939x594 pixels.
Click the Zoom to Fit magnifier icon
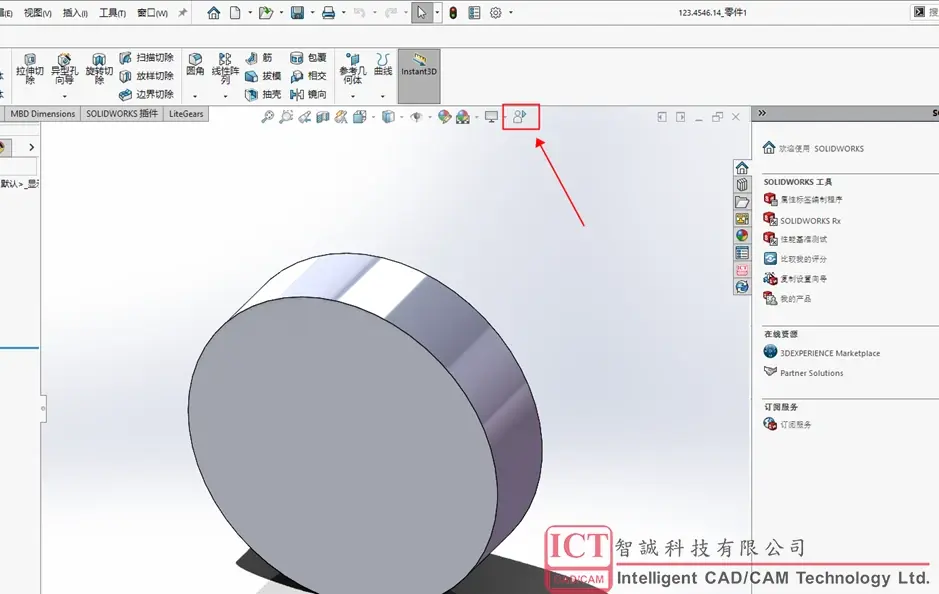(x=268, y=117)
